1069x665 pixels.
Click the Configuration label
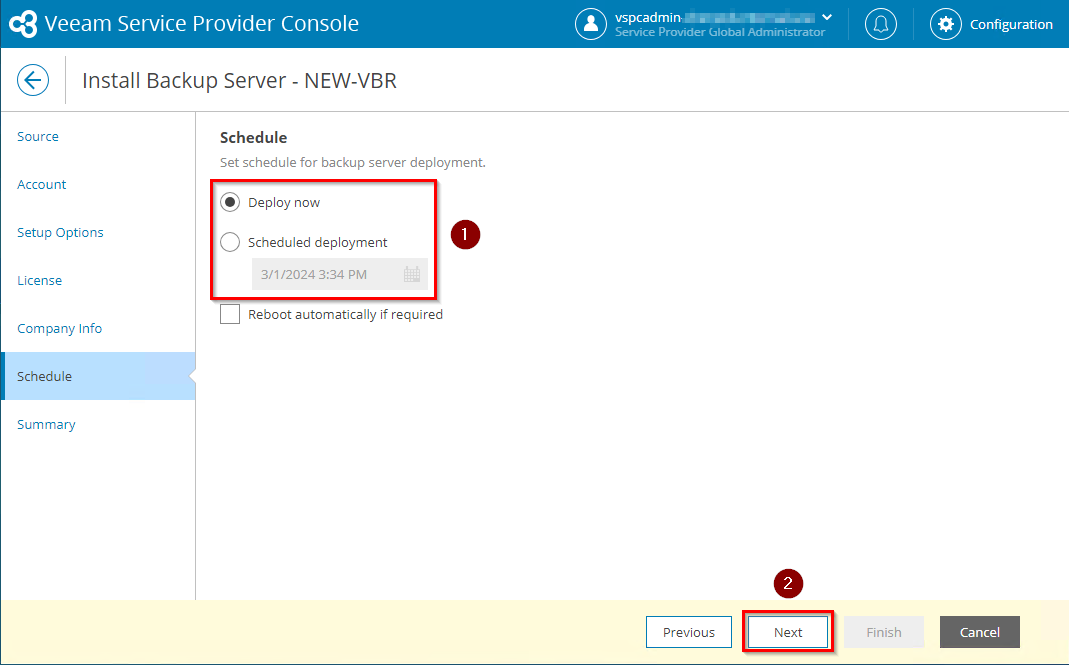pyautogui.click(x=1011, y=25)
